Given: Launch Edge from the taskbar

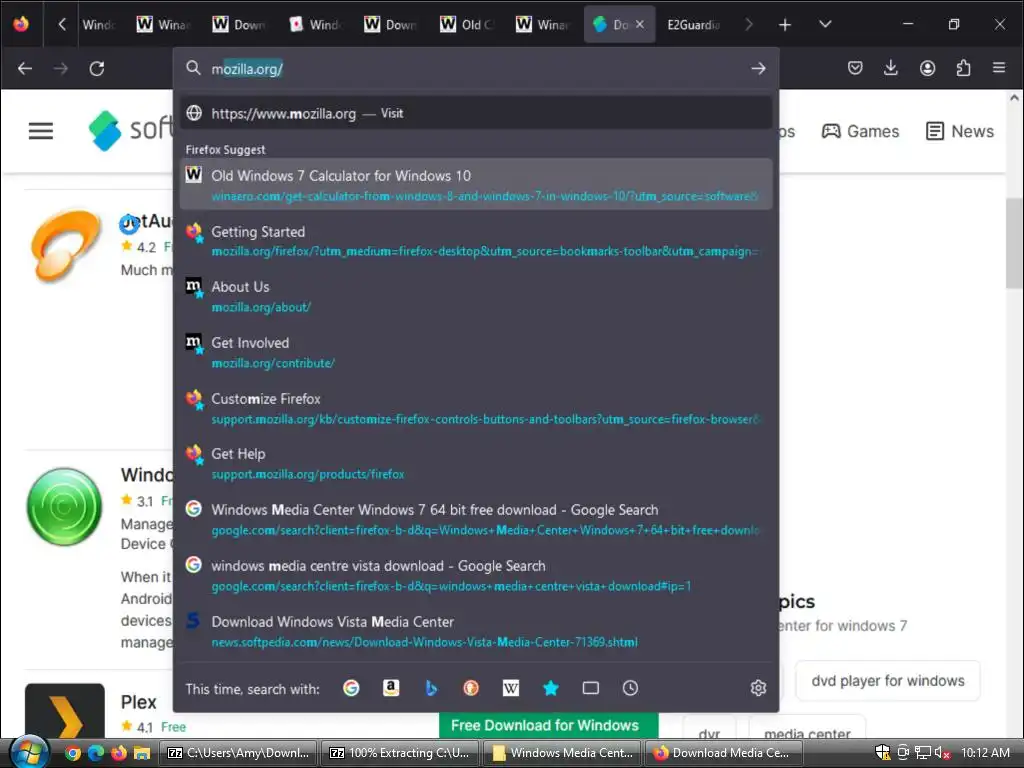Looking at the screenshot, I should [96, 753].
